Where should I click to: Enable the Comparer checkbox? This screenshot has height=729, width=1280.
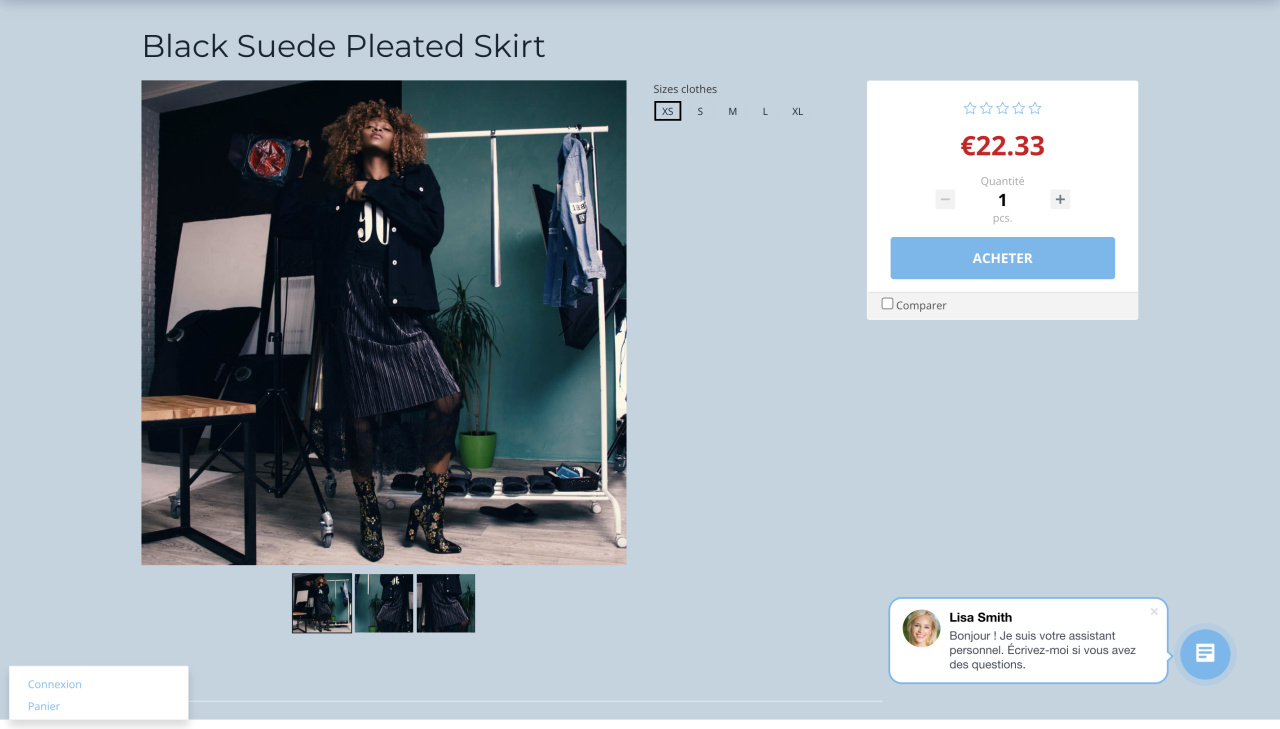pos(887,304)
